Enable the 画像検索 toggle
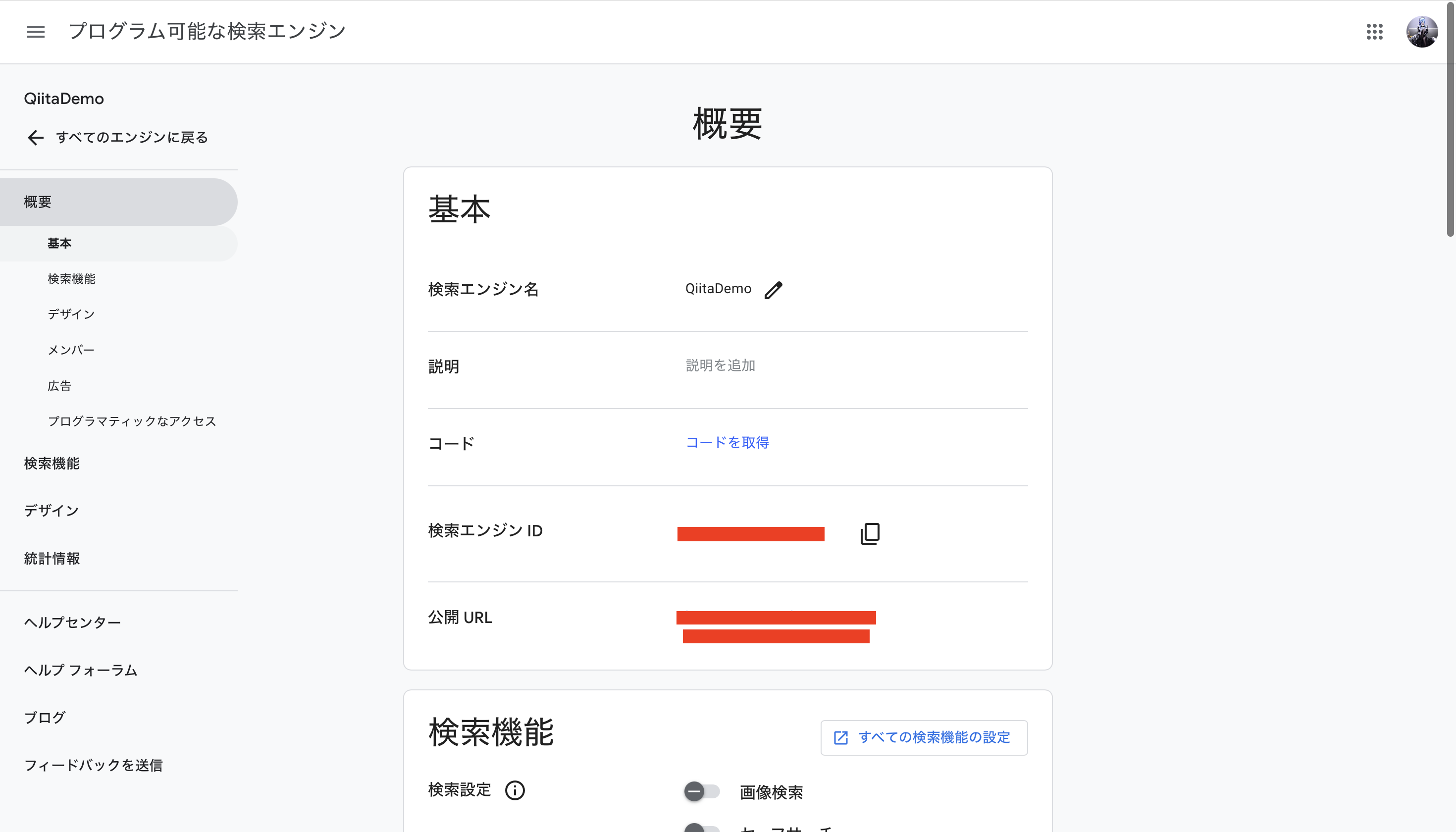The width and height of the screenshot is (1456, 832). [x=702, y=792]
